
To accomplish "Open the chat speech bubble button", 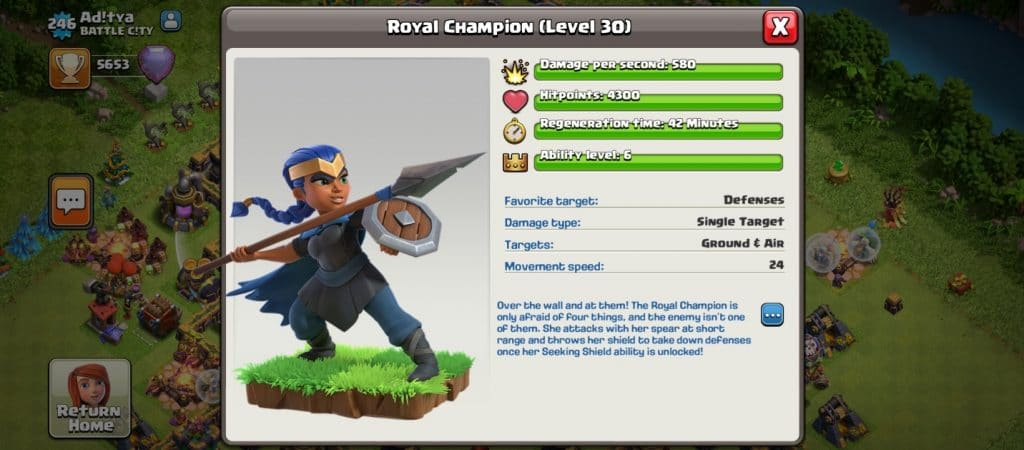I will pyautogui.click(x=71, y=201).
